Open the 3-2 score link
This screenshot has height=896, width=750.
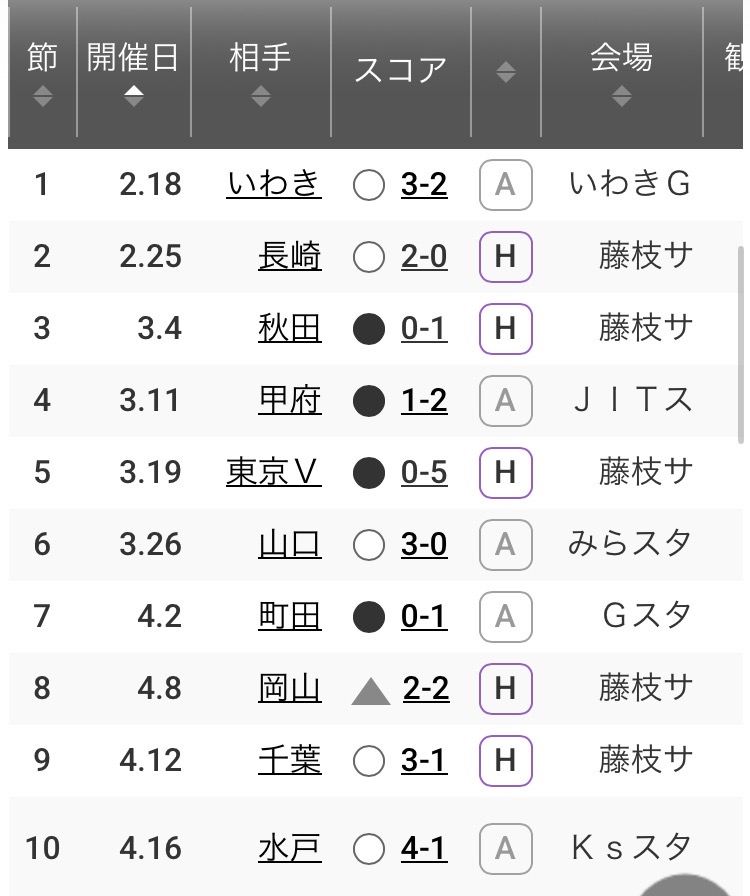pos(424,185)
